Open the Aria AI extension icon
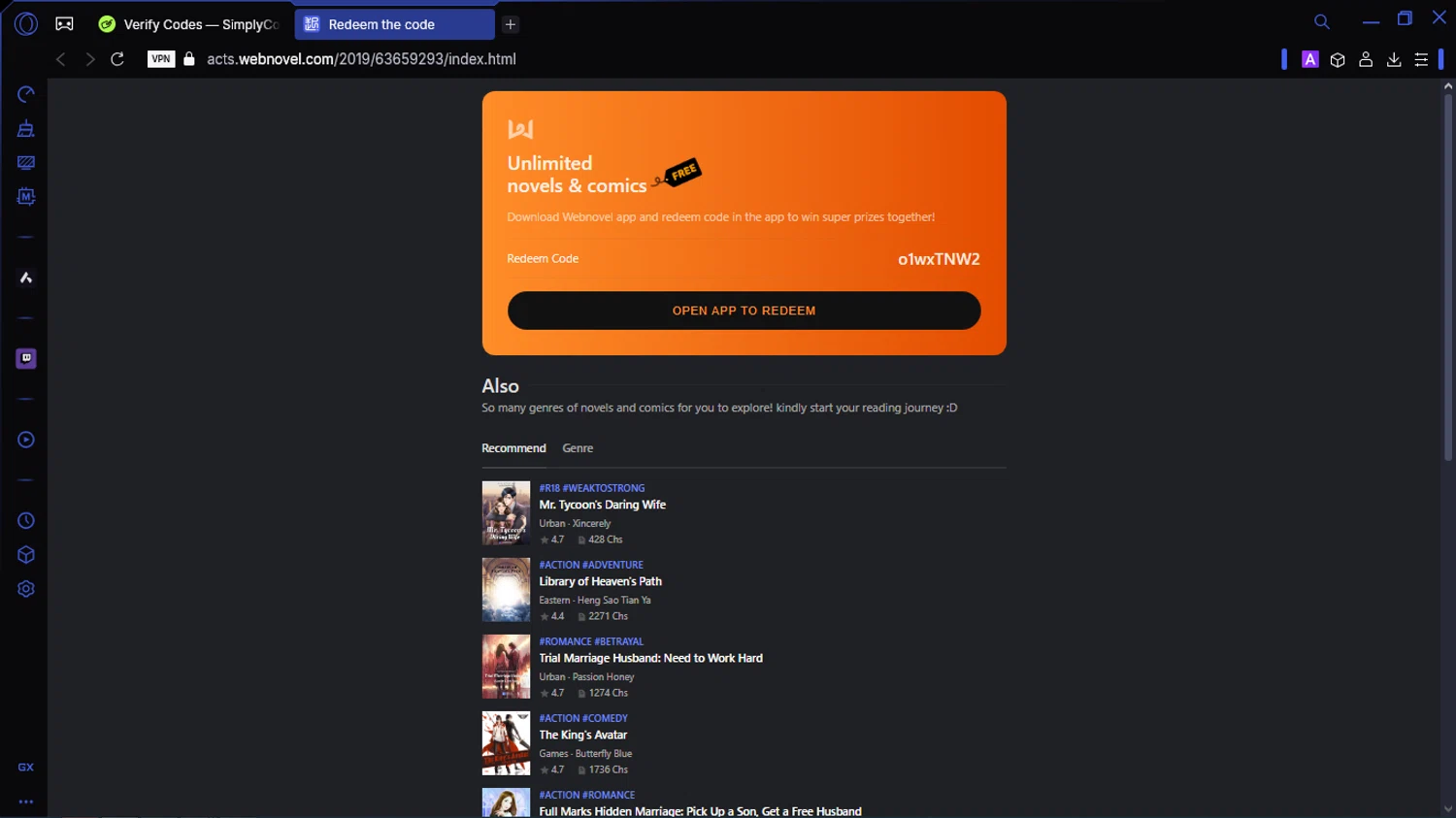This screenshot has height=818, width=1456. [x=1310, y=59]
